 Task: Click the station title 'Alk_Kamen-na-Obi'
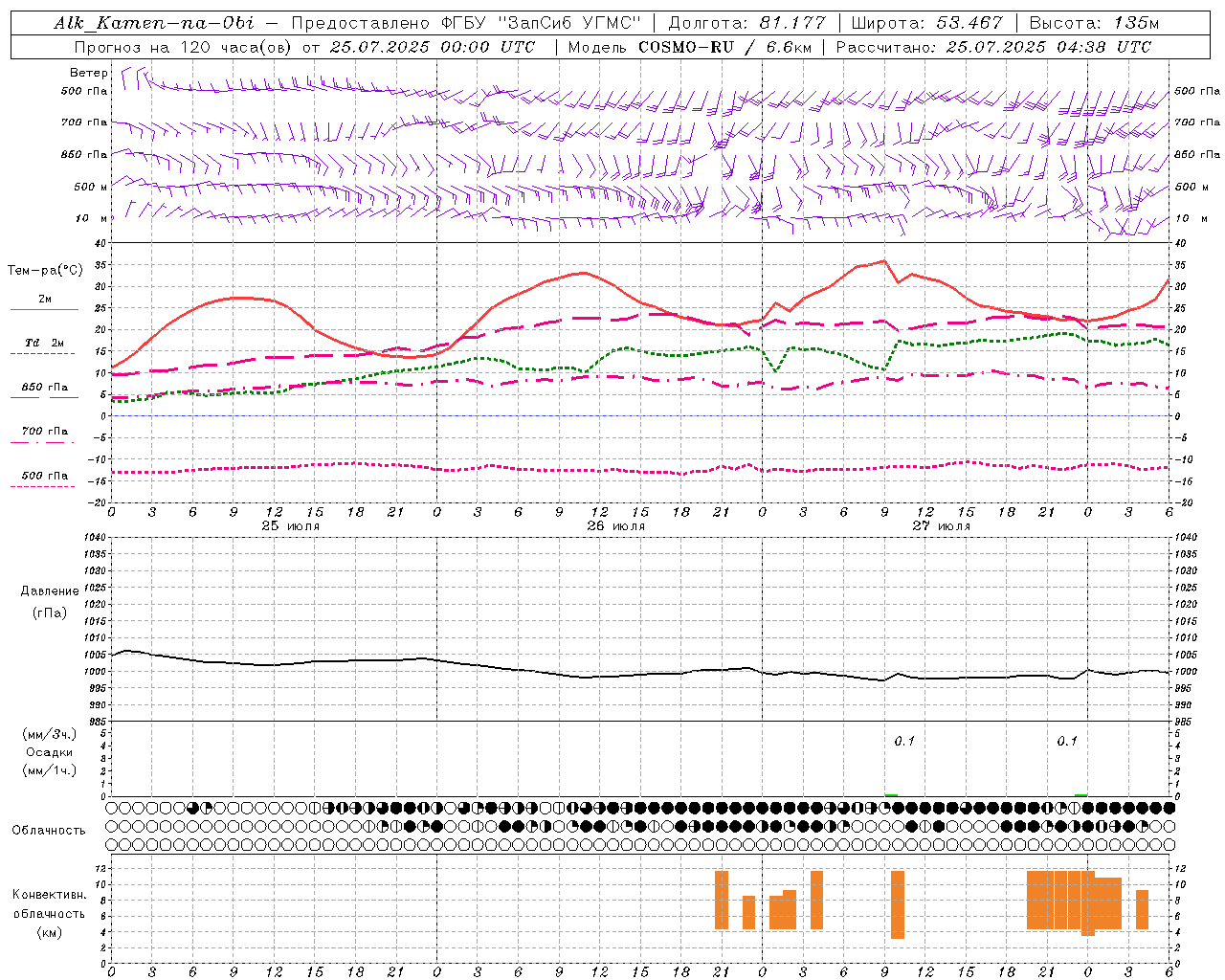click(153, 23)
